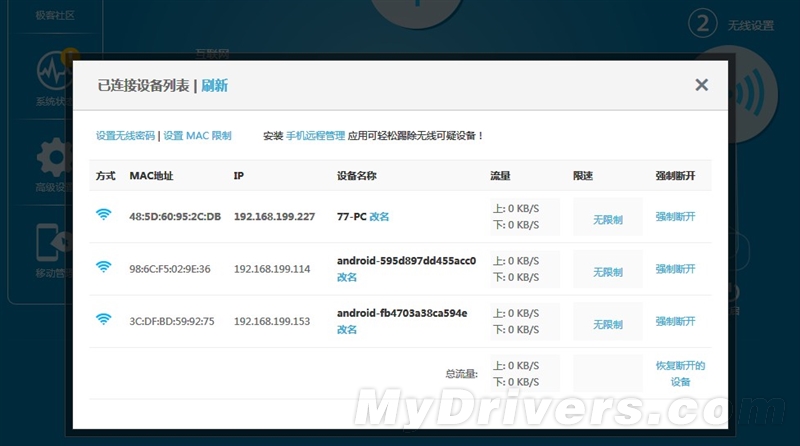Open 设置 MAC 限制 link

tap(197, 135)
